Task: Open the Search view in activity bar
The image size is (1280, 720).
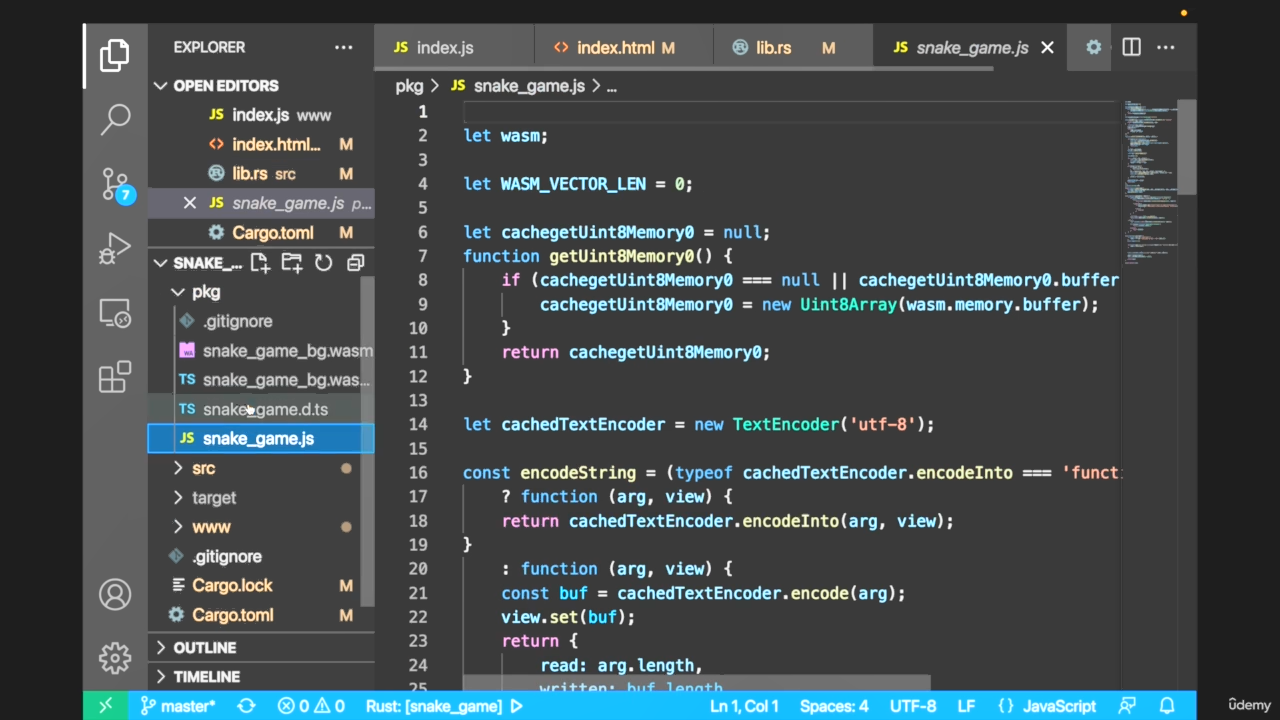Action: coord(115,119)
